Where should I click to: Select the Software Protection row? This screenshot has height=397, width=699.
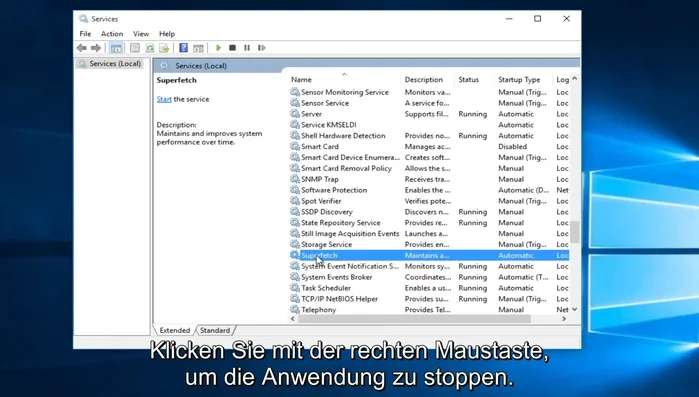point(428,190)
